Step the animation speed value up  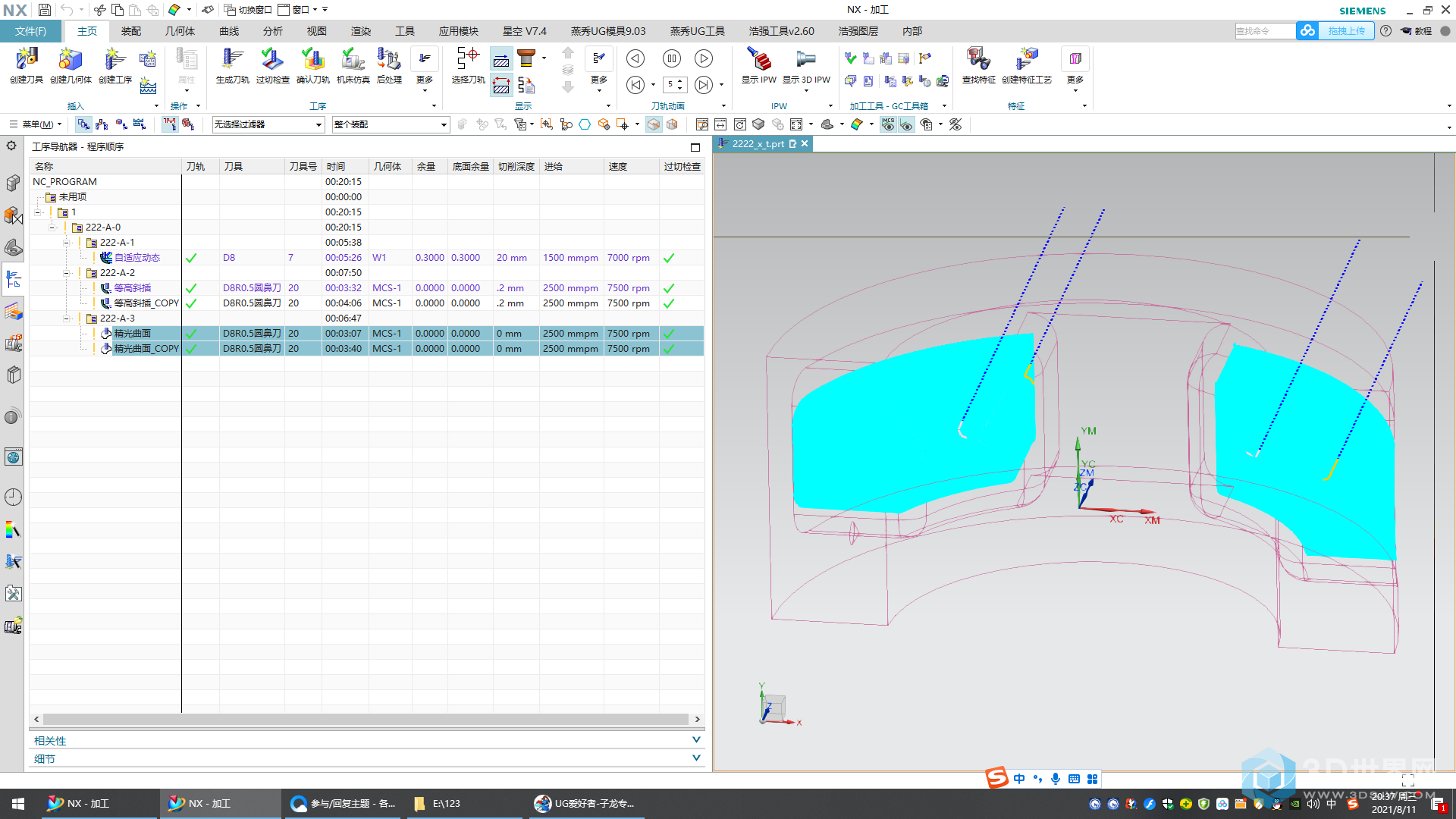(x=680, y=81)
